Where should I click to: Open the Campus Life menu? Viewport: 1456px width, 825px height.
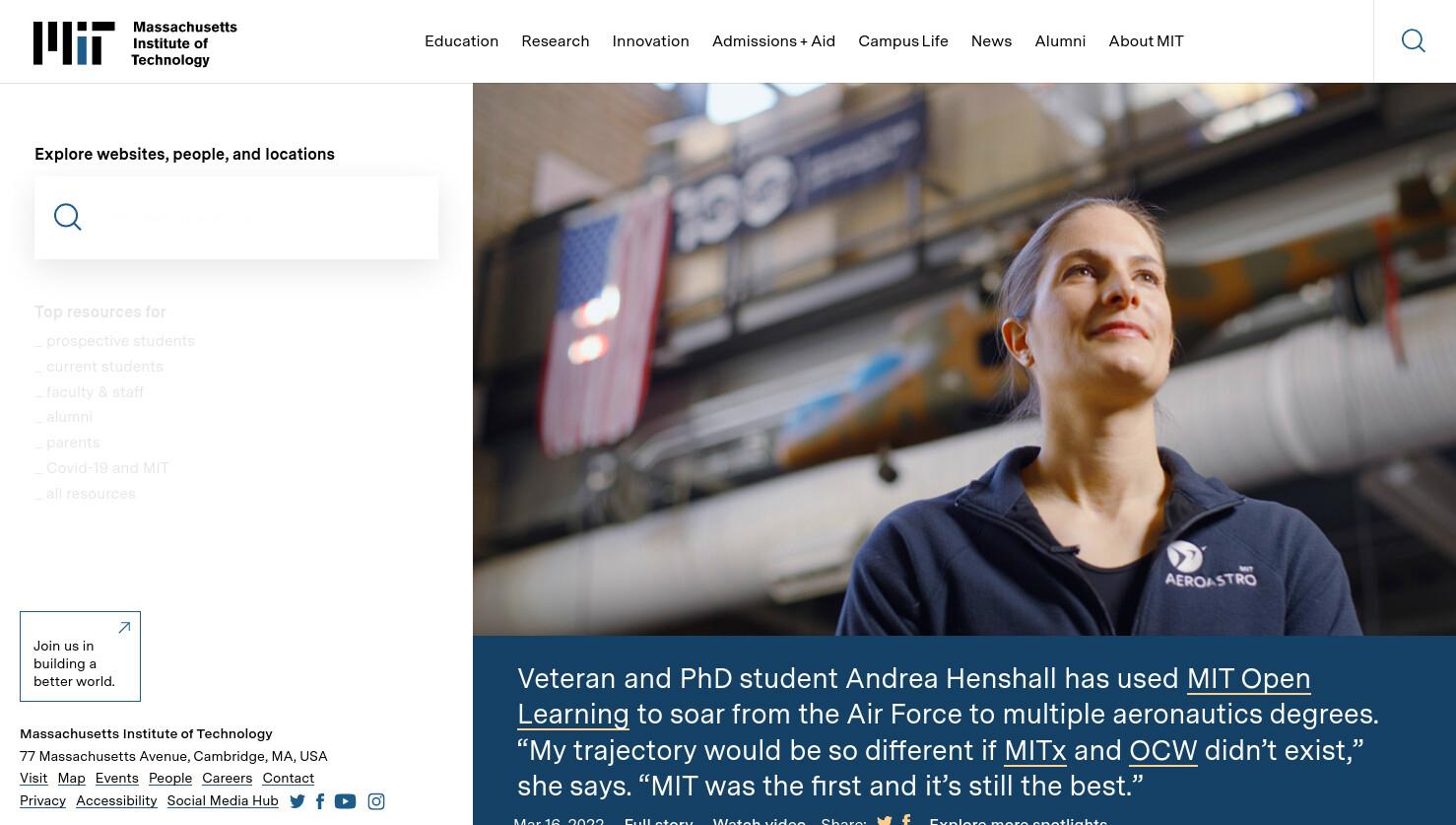point(903,41)
